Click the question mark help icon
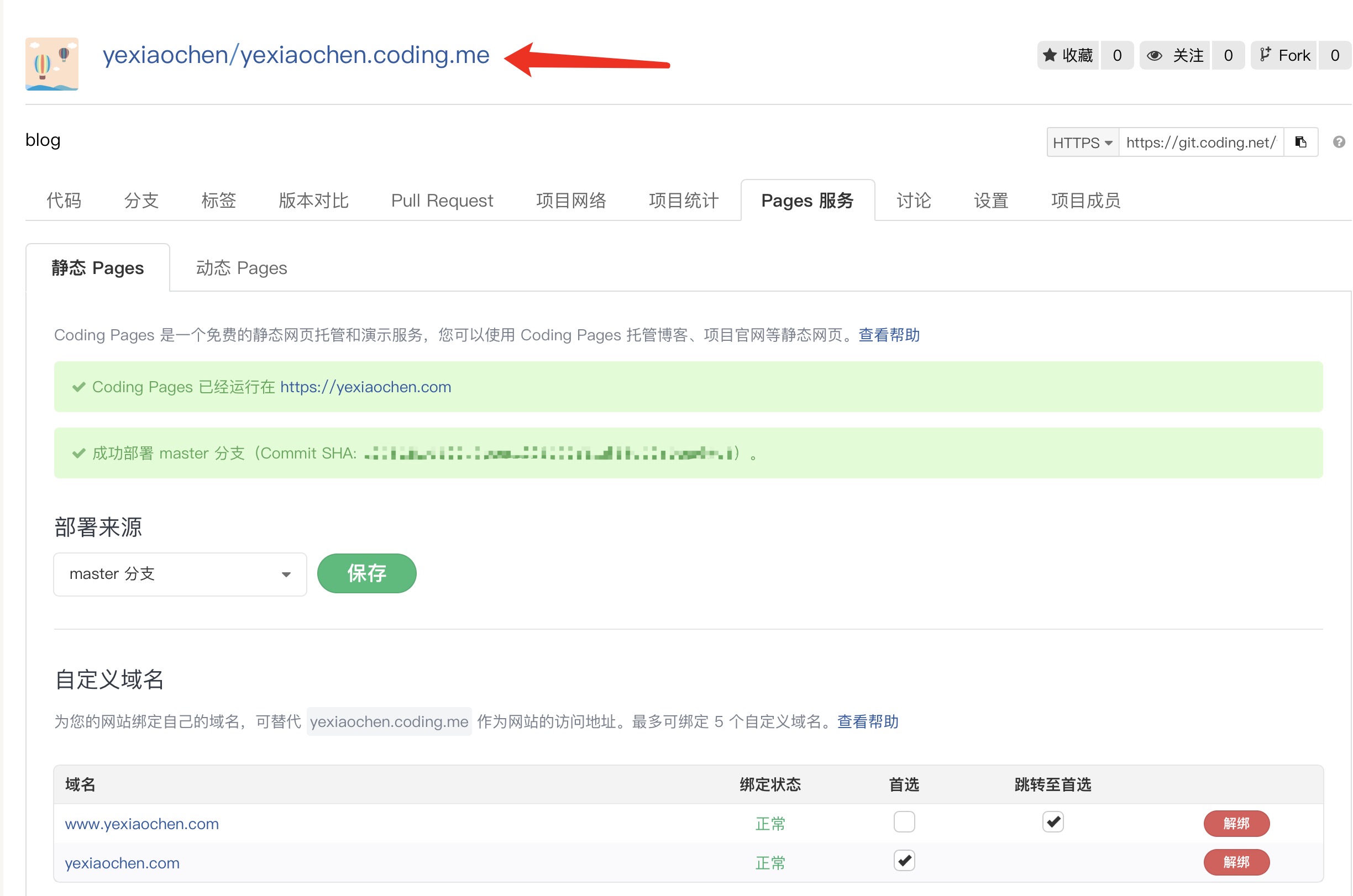The width and height of the screenshot is (1353, 896). (x=1338, y=143)
